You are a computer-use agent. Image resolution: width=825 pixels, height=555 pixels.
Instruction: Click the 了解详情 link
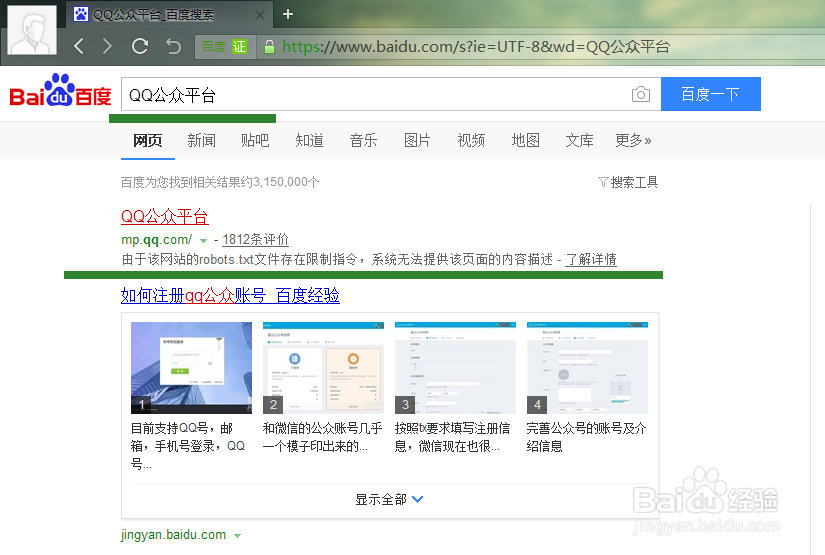pyautogui.click(x=591, y=259)
